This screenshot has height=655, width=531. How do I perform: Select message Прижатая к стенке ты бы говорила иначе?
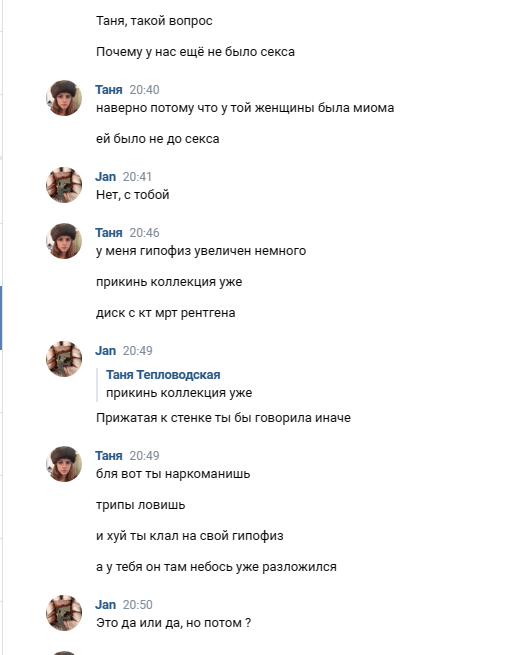(223, 418)
